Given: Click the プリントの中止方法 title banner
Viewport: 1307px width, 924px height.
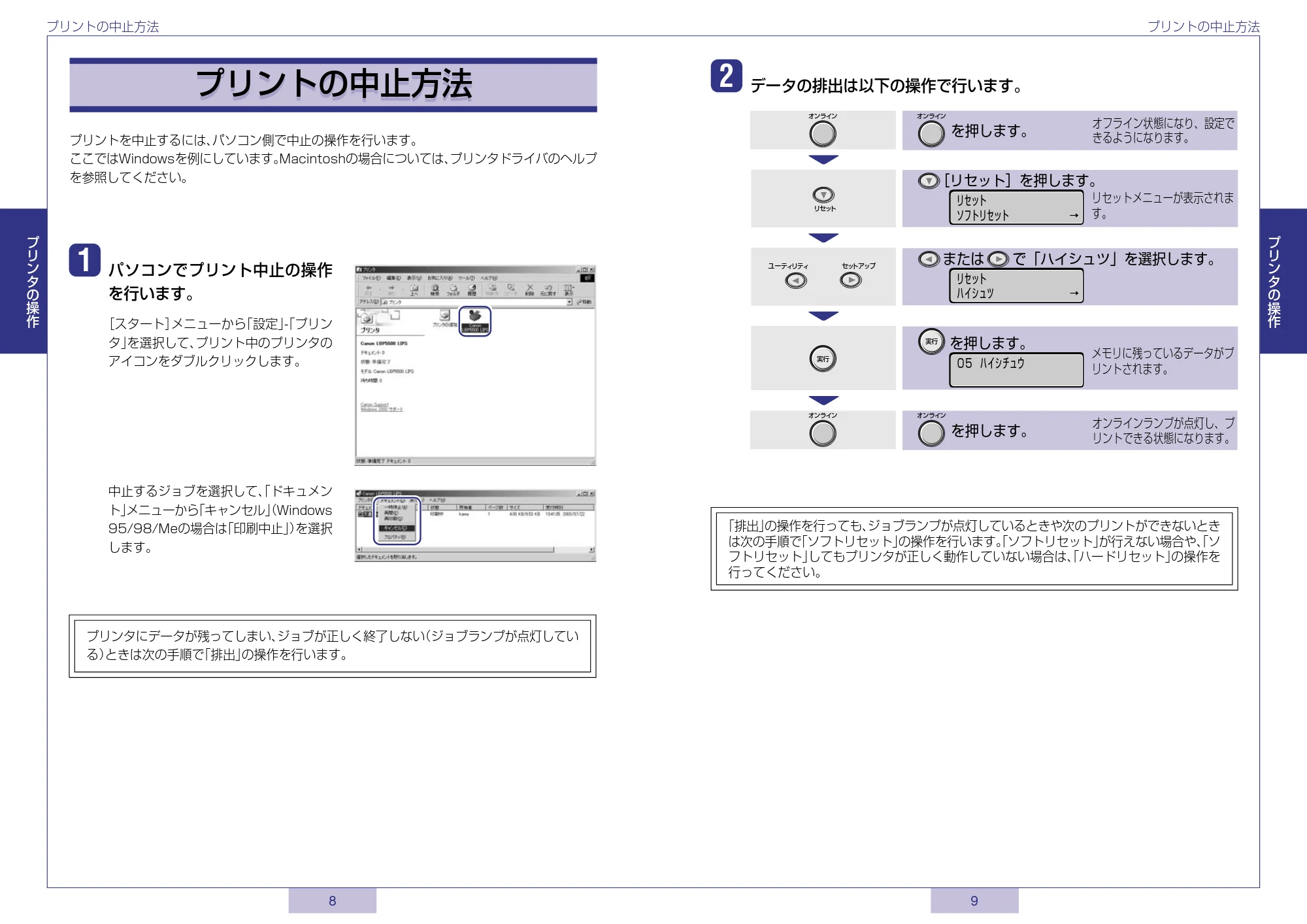Looking at the screenshot, I should coord(333,84).
